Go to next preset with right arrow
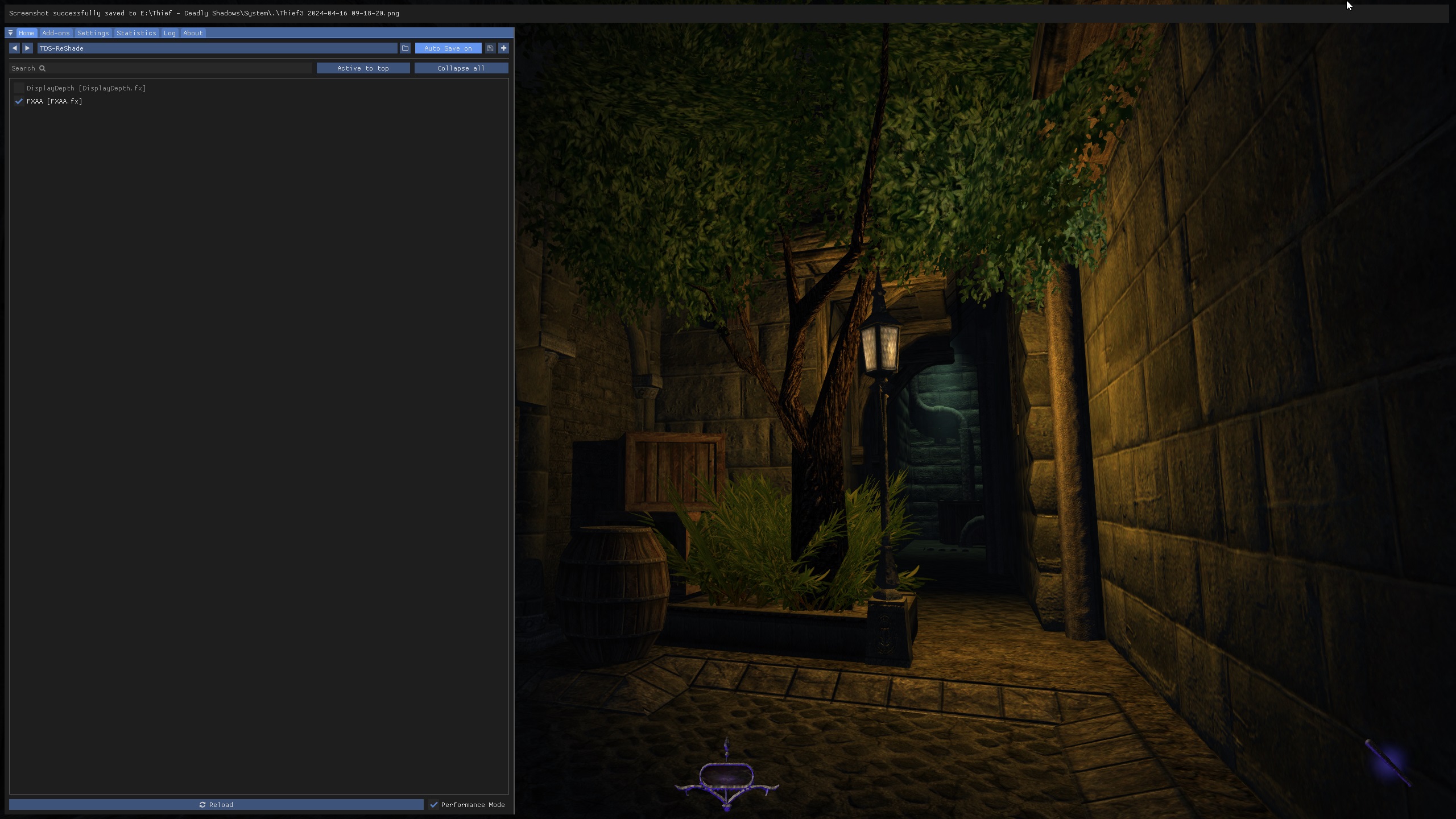Screen dimensions: 1456x819 [x=27, y=48]
